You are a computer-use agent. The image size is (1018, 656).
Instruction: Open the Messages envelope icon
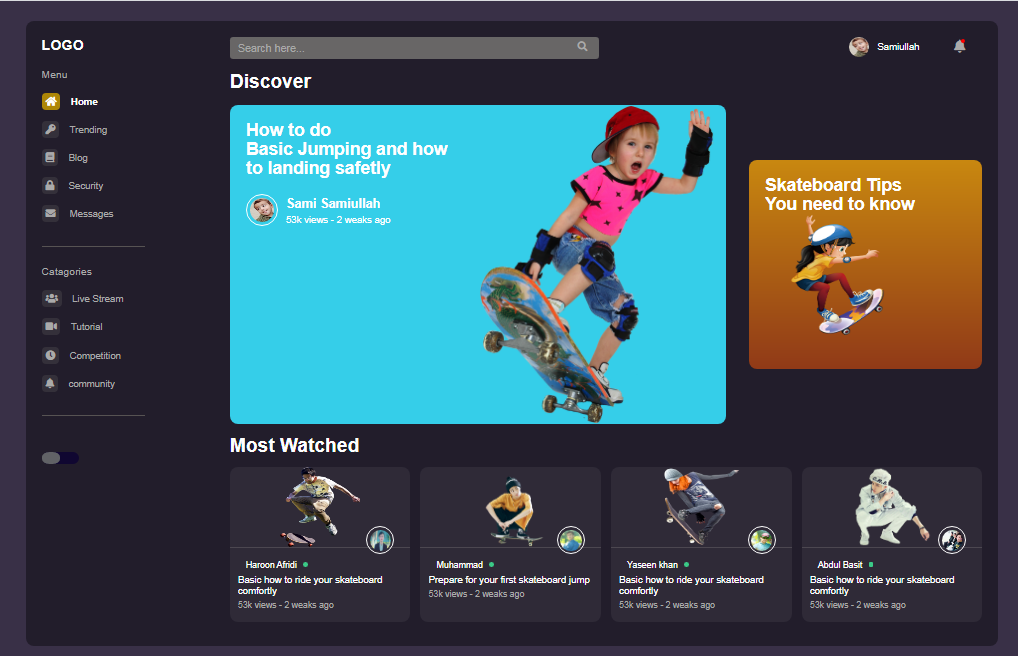(x=50, y=214)
